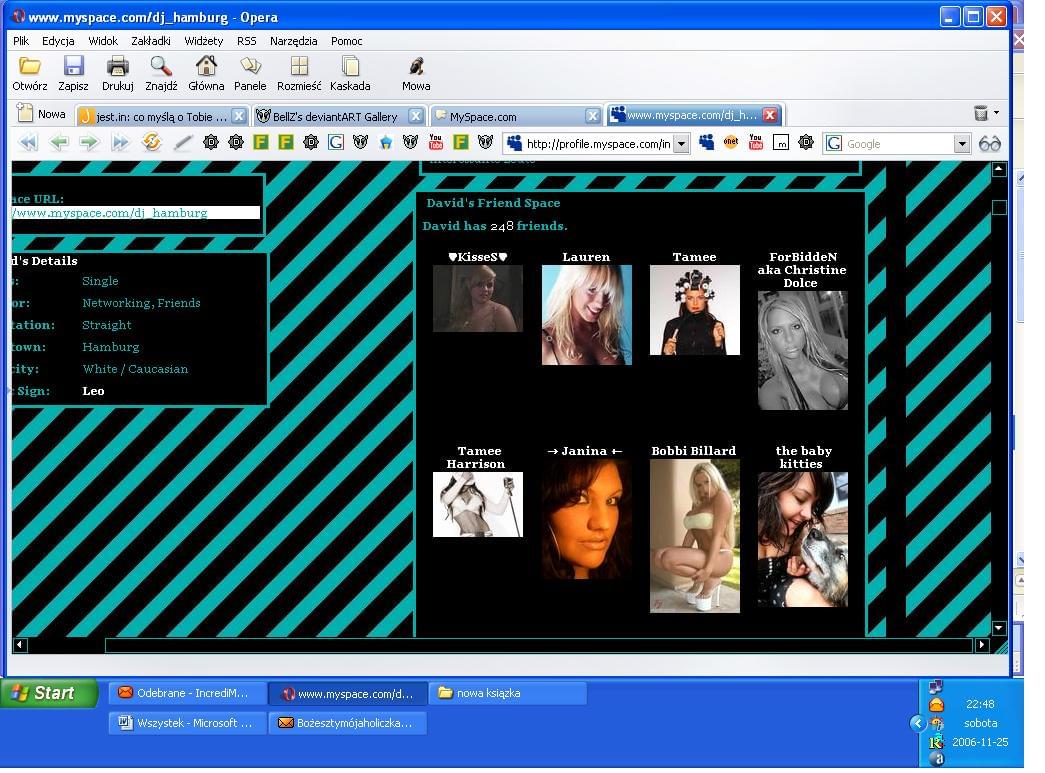The height and width of the screenshot is (773, 1045).
Task: Close the jest.in tab
Action: [x=239, y=116]
